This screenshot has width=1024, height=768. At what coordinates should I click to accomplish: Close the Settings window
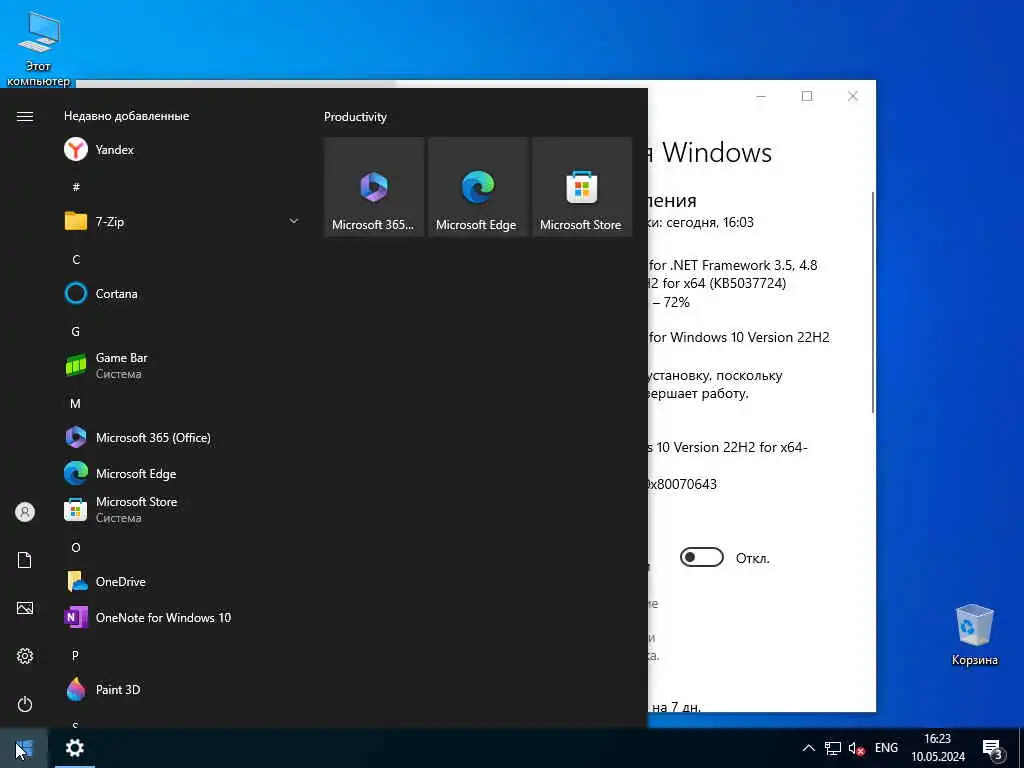pos(853,96)
